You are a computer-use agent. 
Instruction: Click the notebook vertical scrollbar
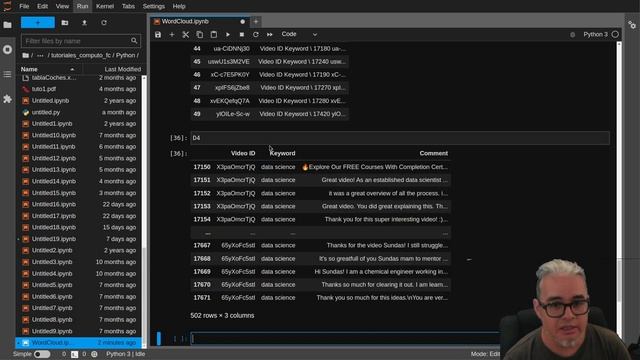[x=619, y=192]
